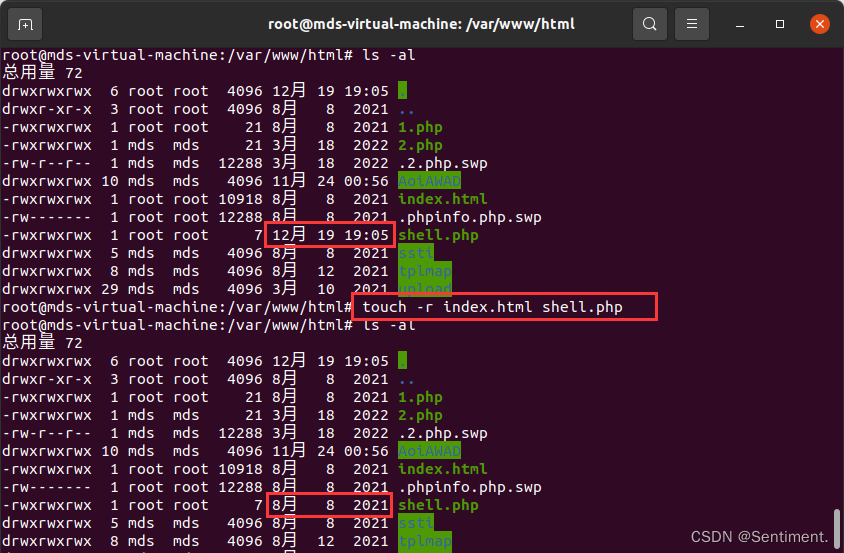Click 2.php in the upper listing
This screenshot has height=553, width=844.
[x=420, y=145]
